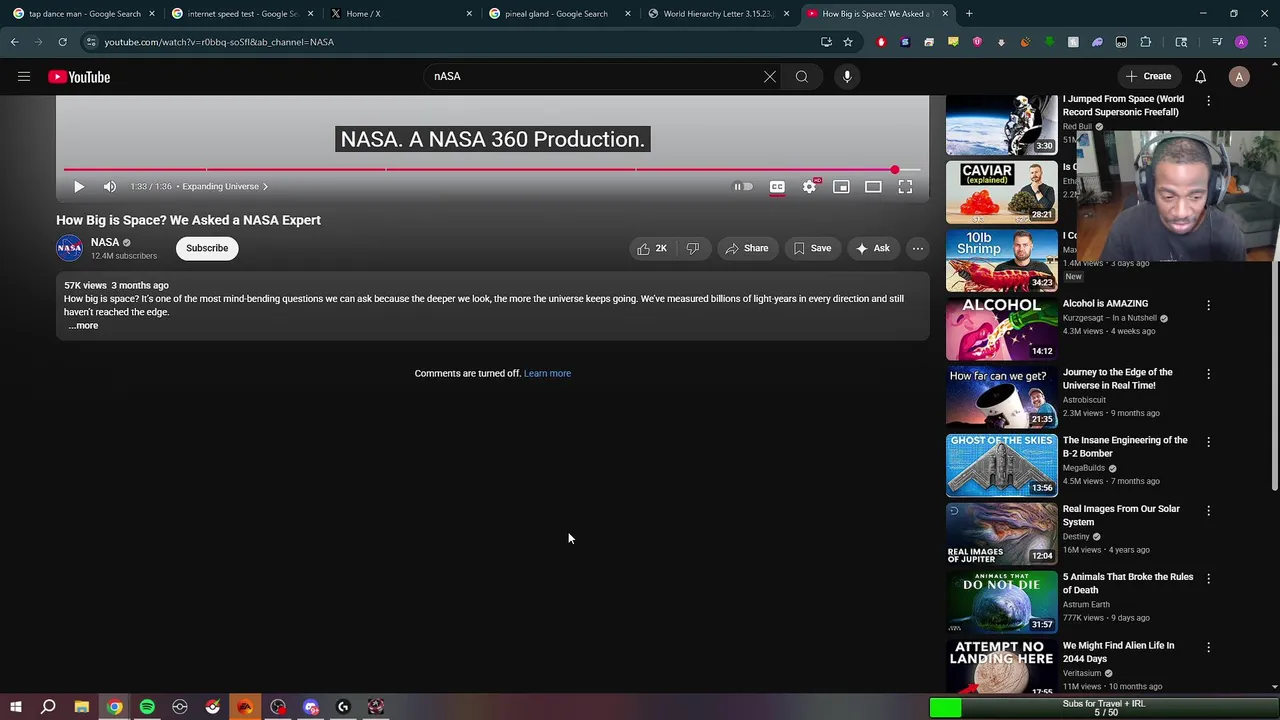Open the Learn more link about comments
Viewport: 1280px width, 720px height.
tap(547, 373)
